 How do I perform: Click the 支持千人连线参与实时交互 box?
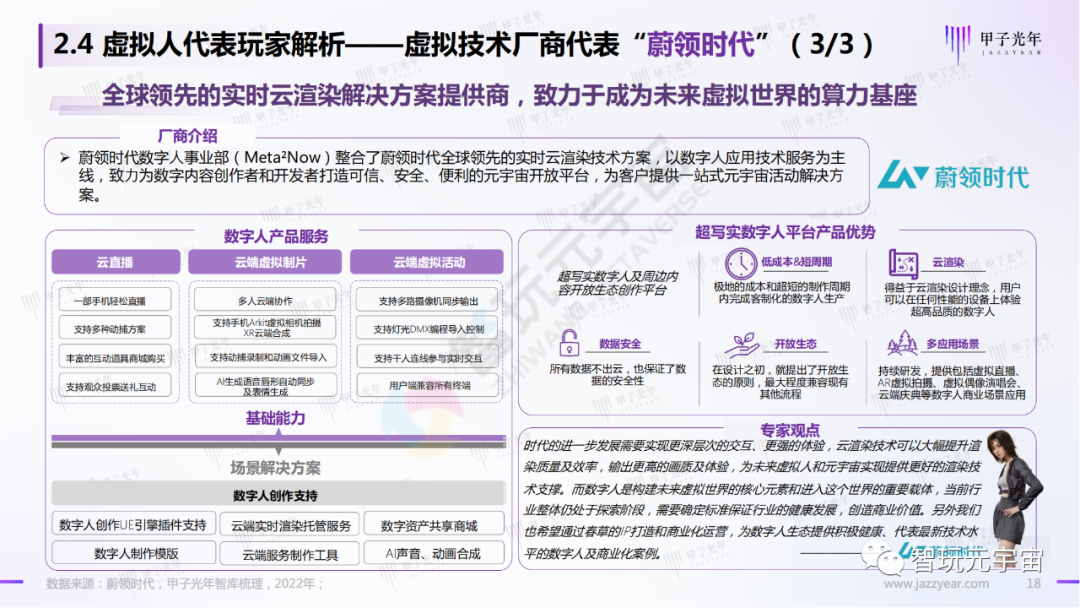pyautogui.click(x=428, y=357)
